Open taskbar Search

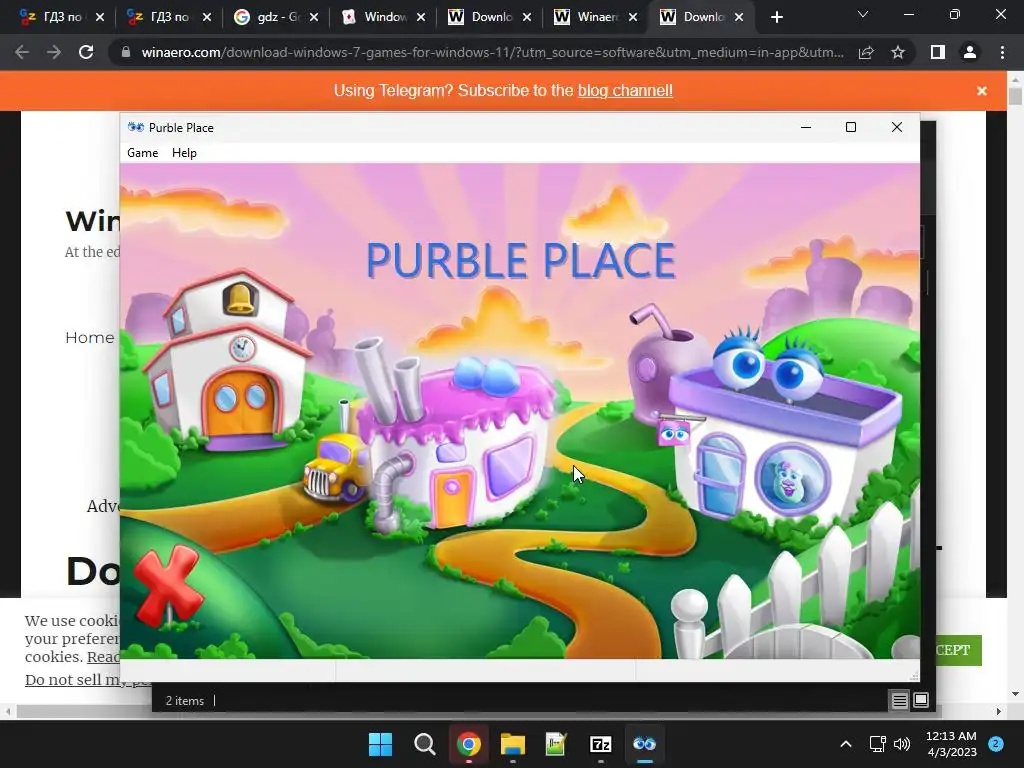tap(424, 744)
